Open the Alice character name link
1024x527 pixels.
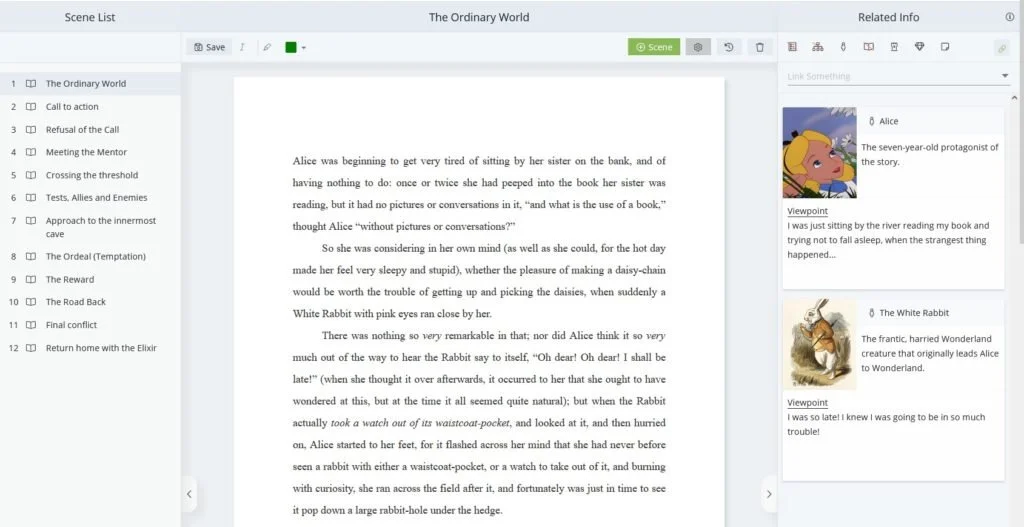(x=888, y=121)
